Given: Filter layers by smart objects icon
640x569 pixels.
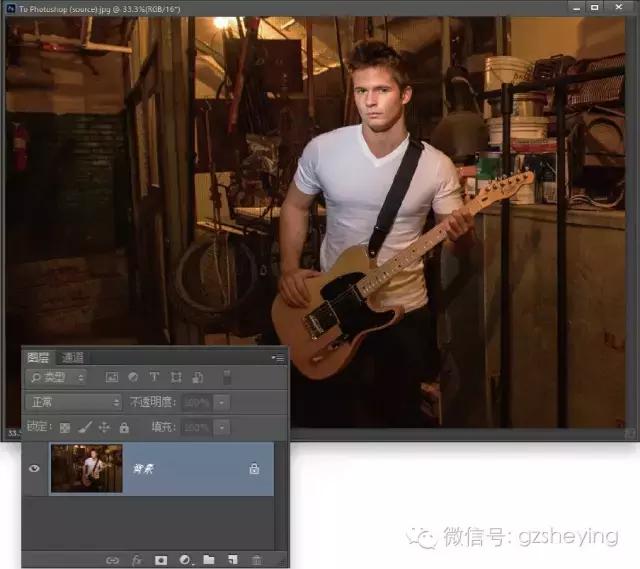Looking at the screenshot, I should pos(198,377).
